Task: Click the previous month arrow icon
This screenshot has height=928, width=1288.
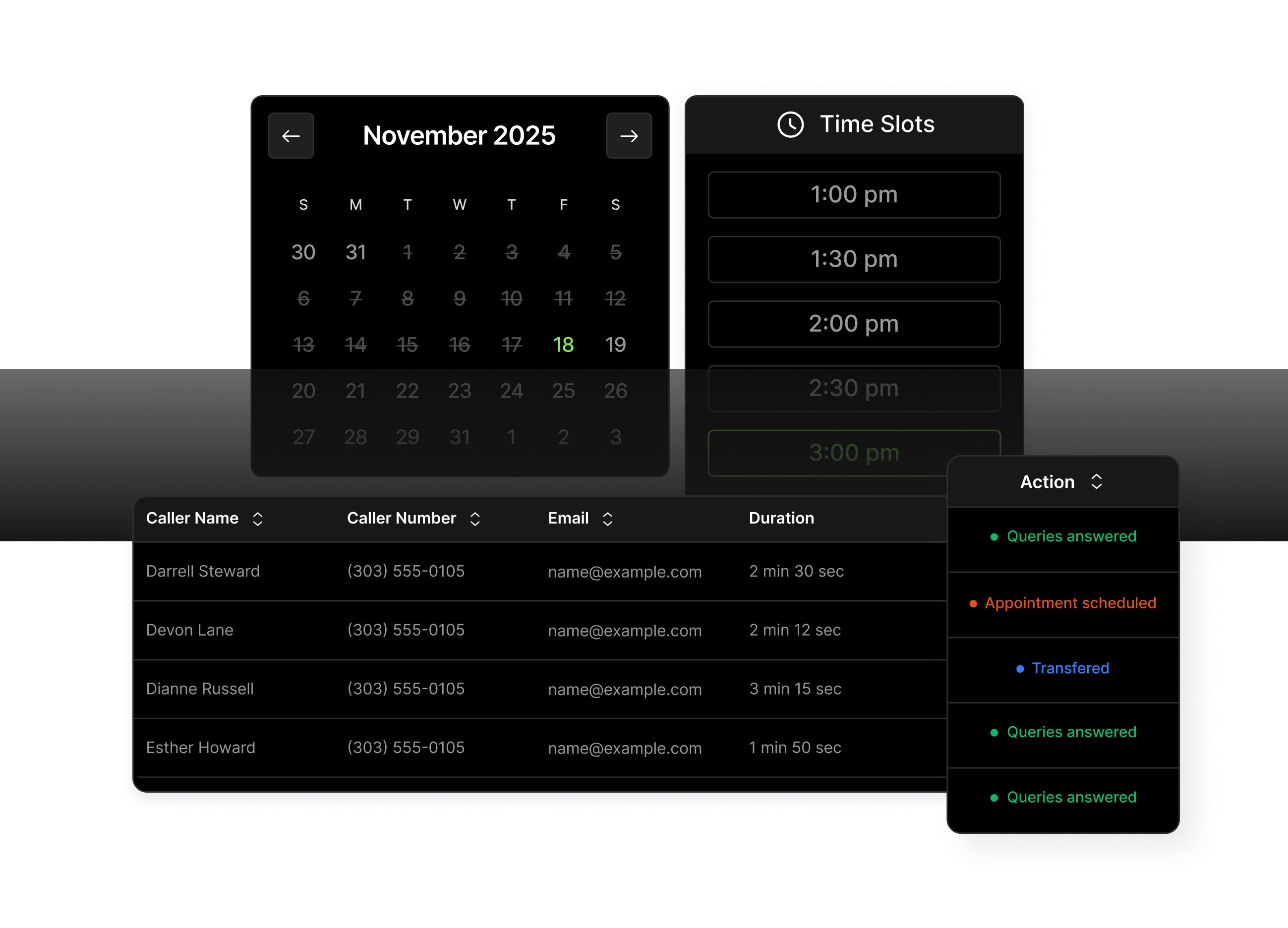Action: 291,135
